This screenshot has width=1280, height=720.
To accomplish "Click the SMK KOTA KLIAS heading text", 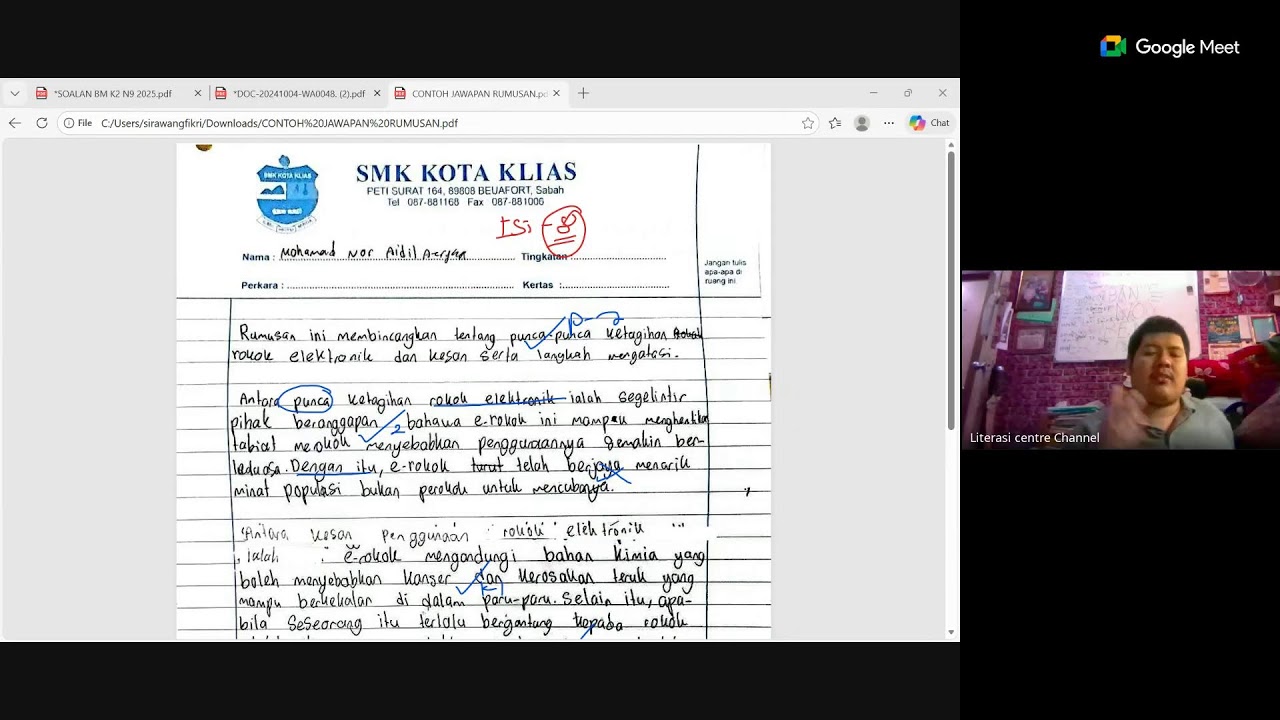I will 466,173.
